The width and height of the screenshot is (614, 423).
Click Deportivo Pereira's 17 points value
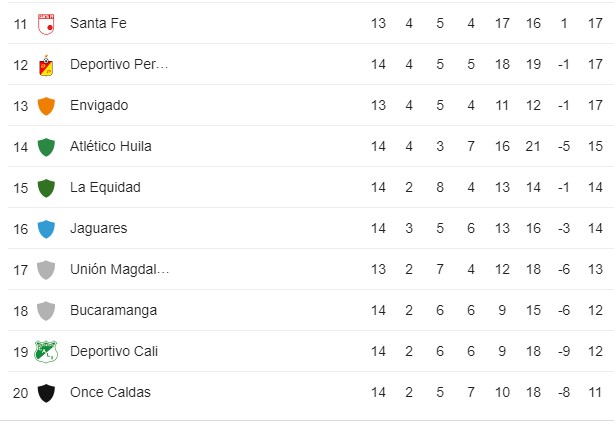pos(595,64)
